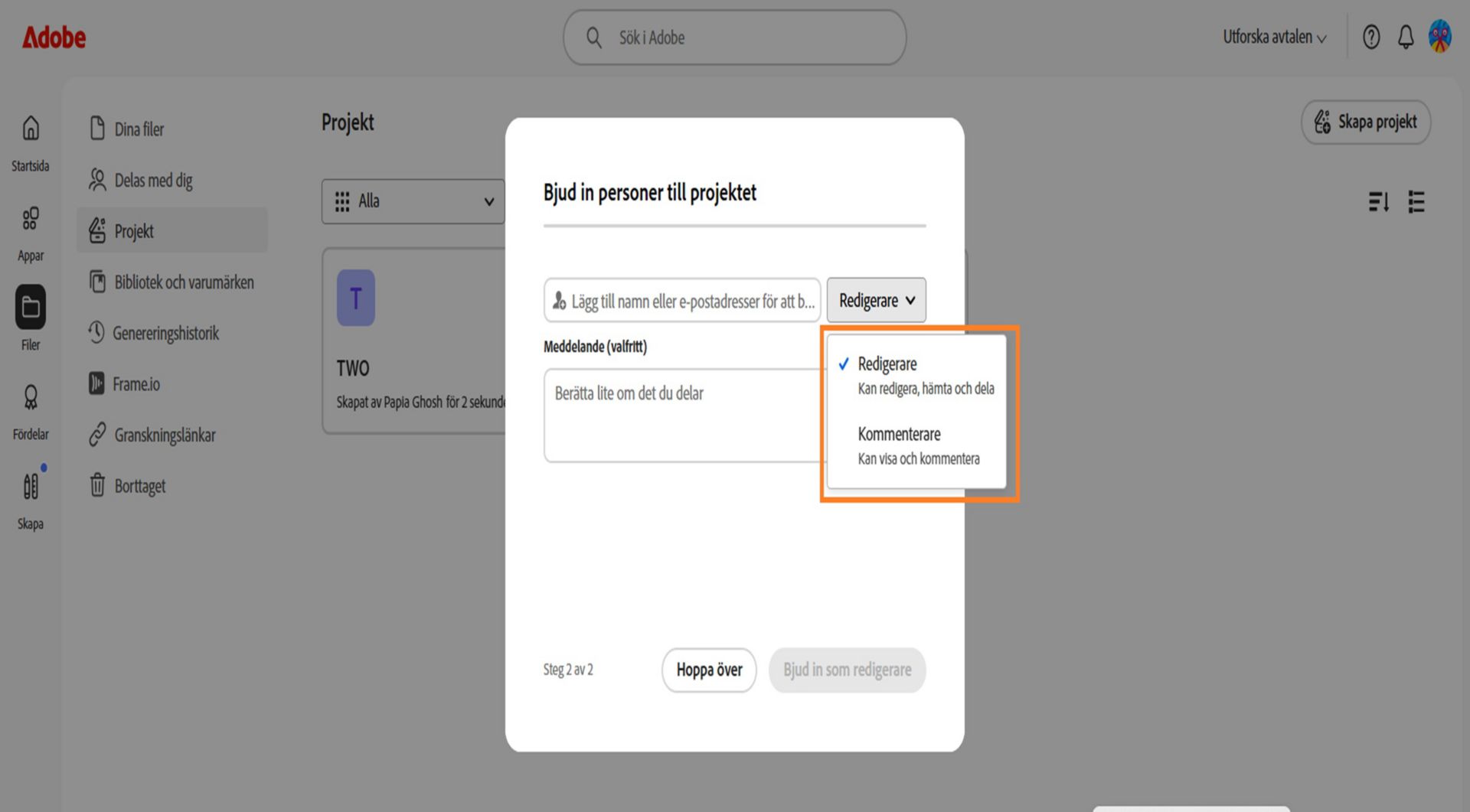Viewport: 1470px width, 812px height.
Task: Open Genereringshistorik page
Action: [x=172, y=333]
